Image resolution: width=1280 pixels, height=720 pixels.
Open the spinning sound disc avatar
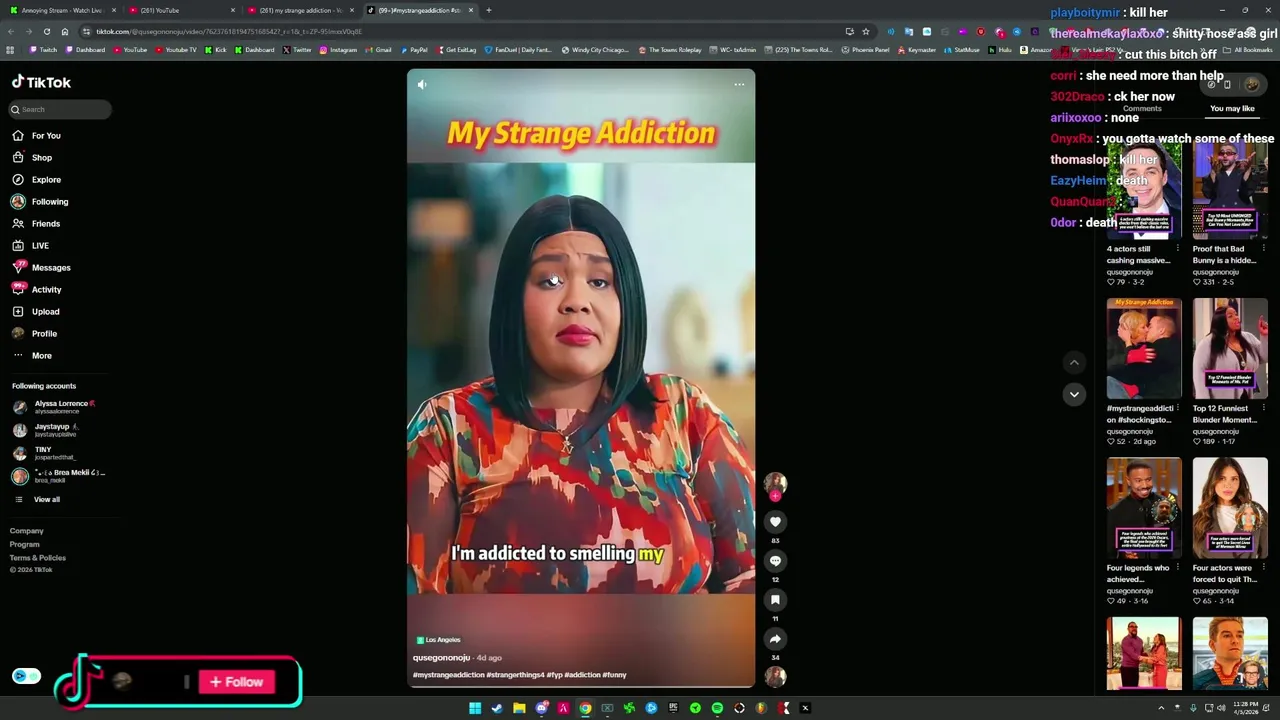[x=775, y=677]
